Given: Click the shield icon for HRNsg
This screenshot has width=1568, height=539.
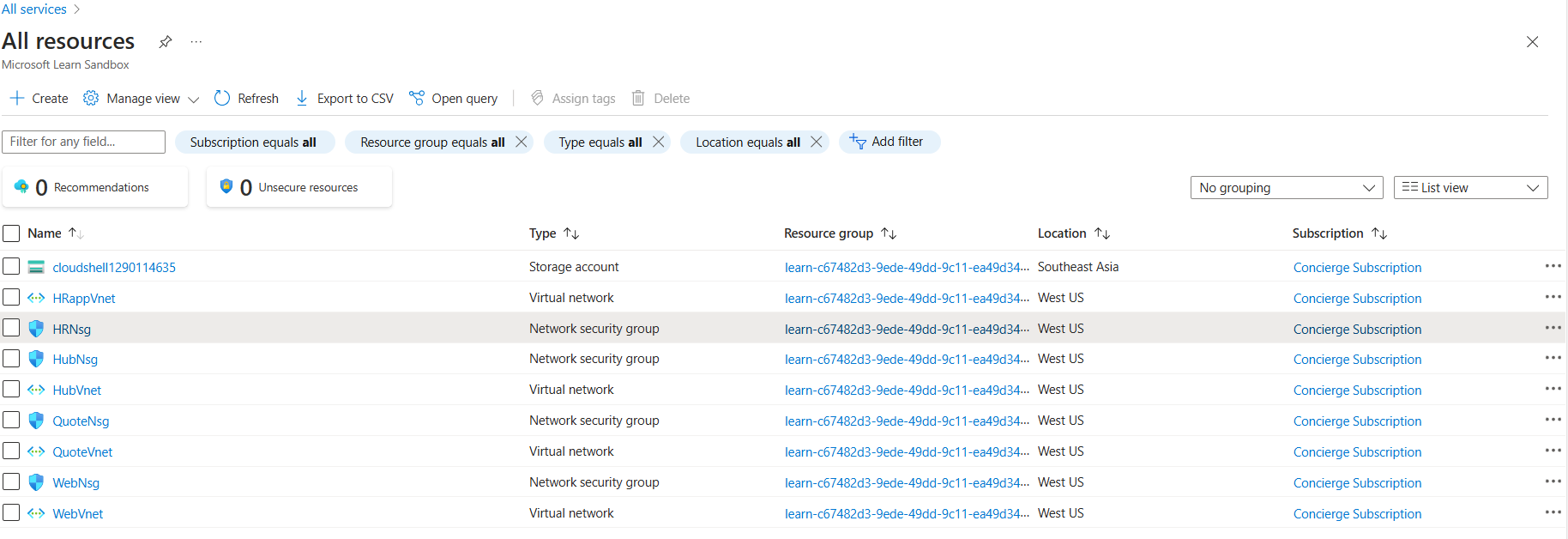Looking at the screenshot, I should (x=36, y=329).
